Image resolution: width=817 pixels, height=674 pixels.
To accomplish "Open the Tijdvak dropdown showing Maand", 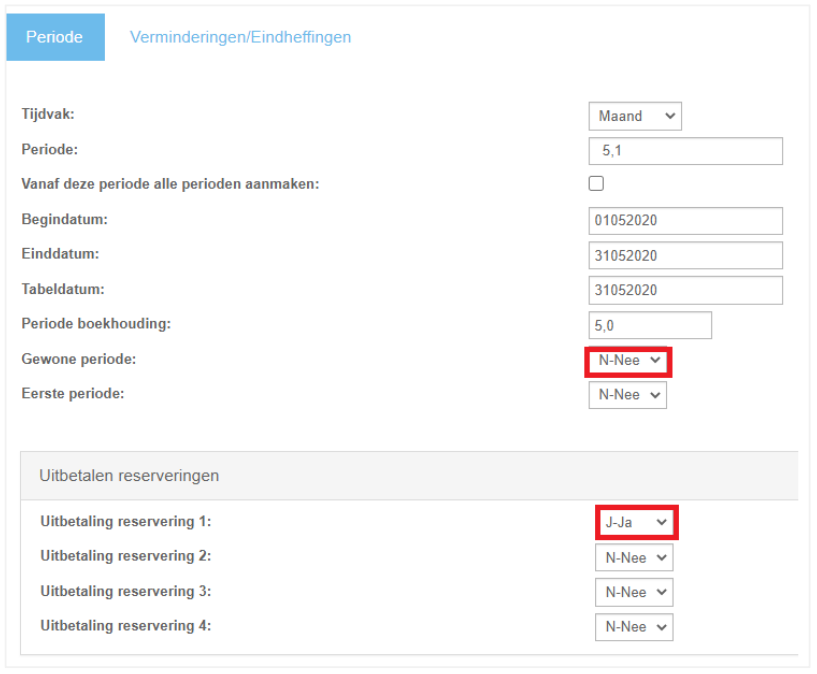I will point(635,116).
